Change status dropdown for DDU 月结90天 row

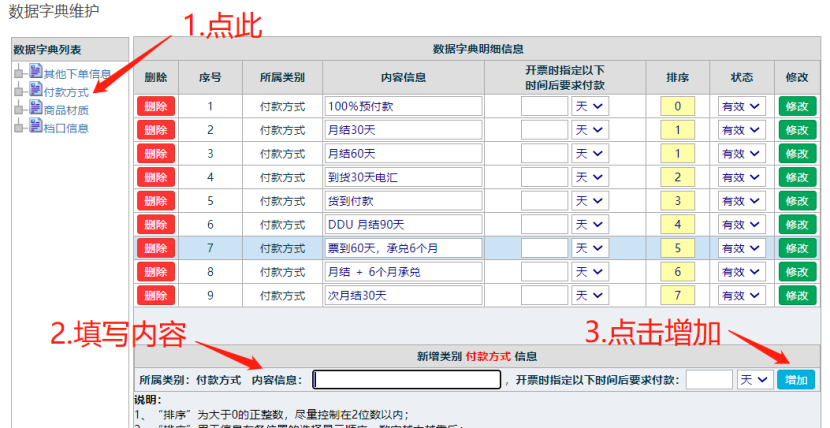pyautogui.click(x=741, y=225)
